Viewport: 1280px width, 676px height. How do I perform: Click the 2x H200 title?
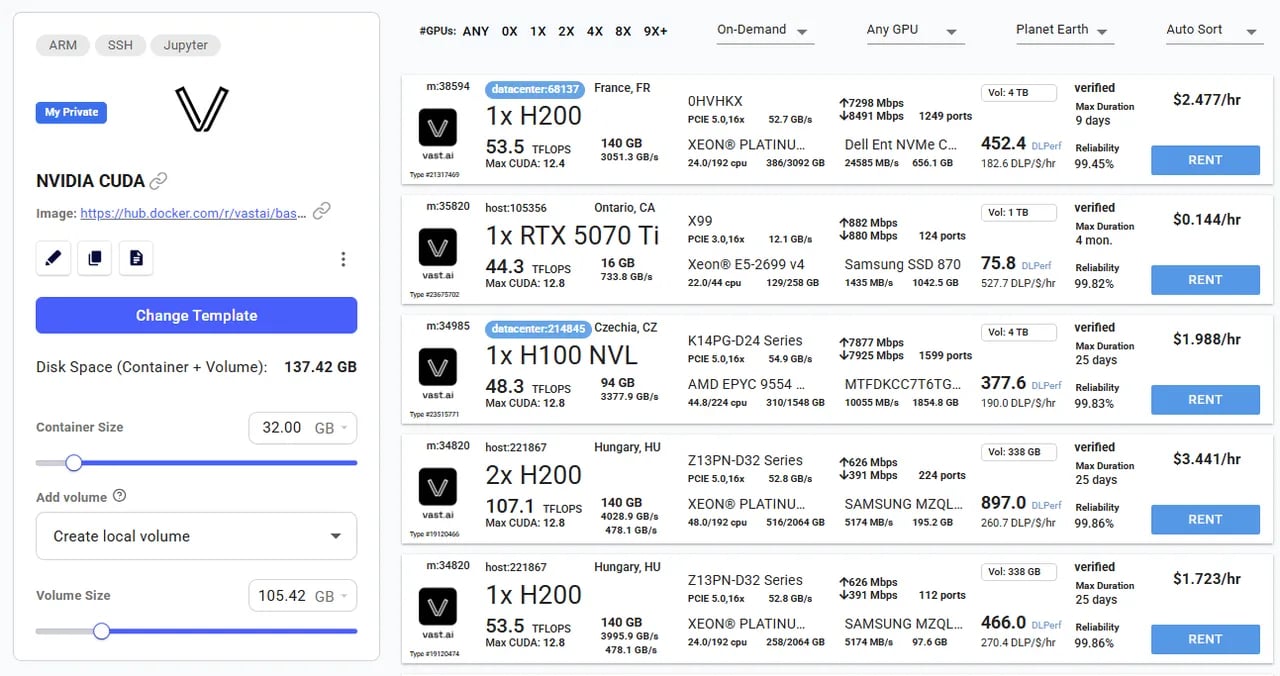534,475
